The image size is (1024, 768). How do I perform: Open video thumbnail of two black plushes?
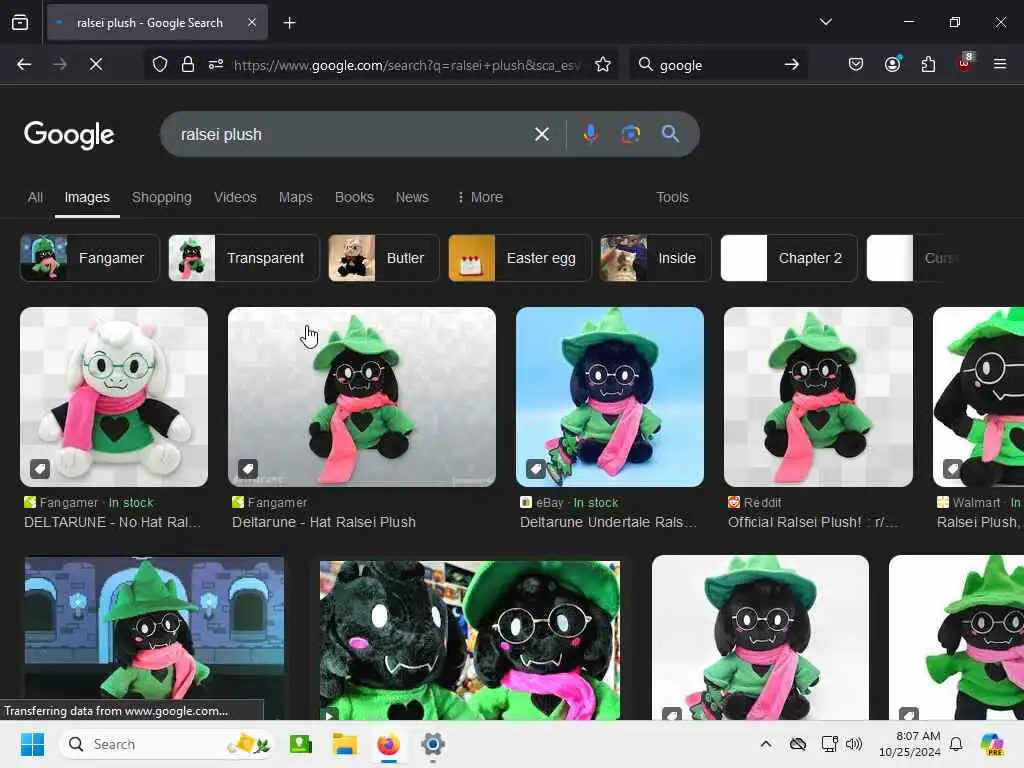click(470, 640)
